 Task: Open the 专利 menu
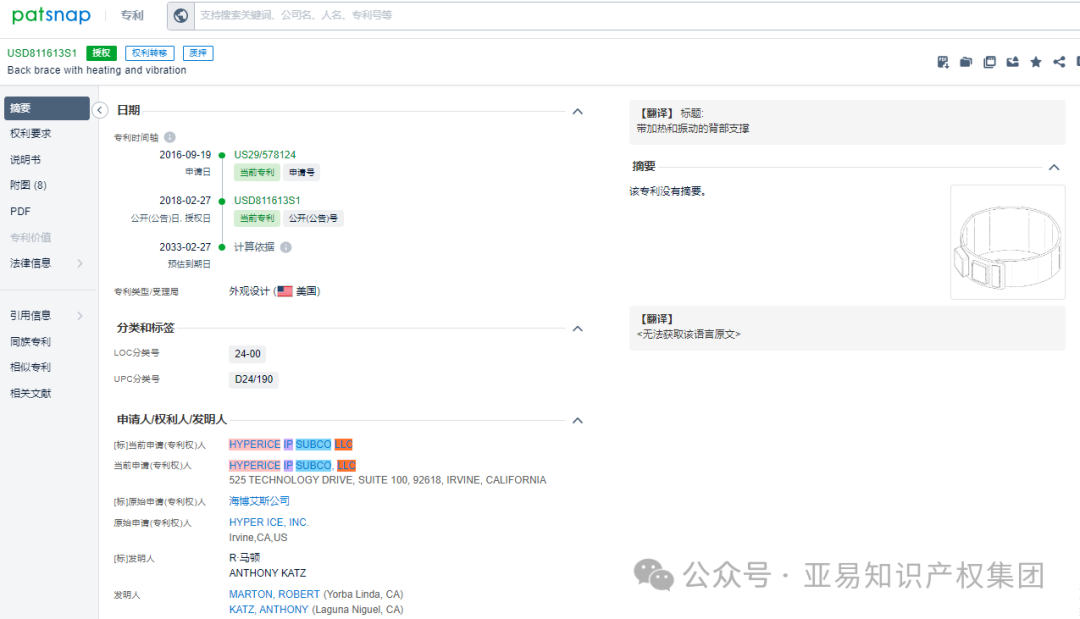pos(133,15)
